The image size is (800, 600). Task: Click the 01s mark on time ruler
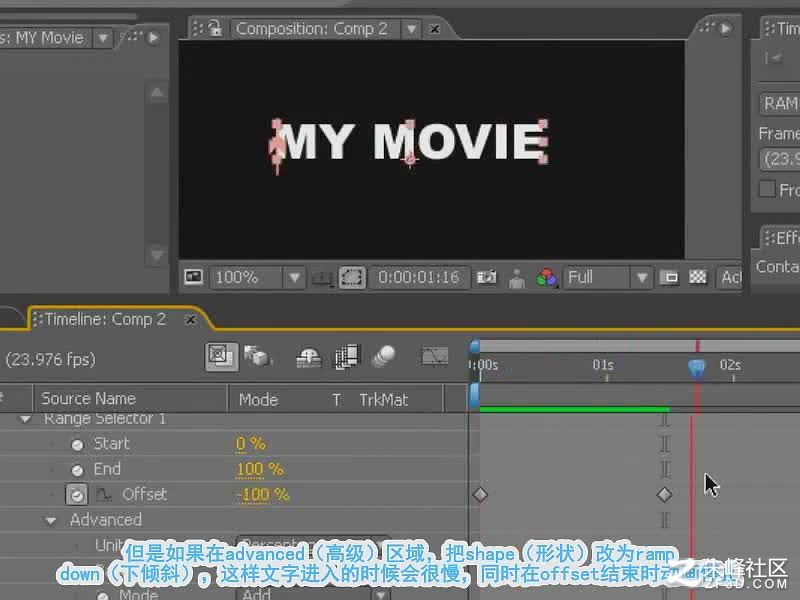click(603, 365)
